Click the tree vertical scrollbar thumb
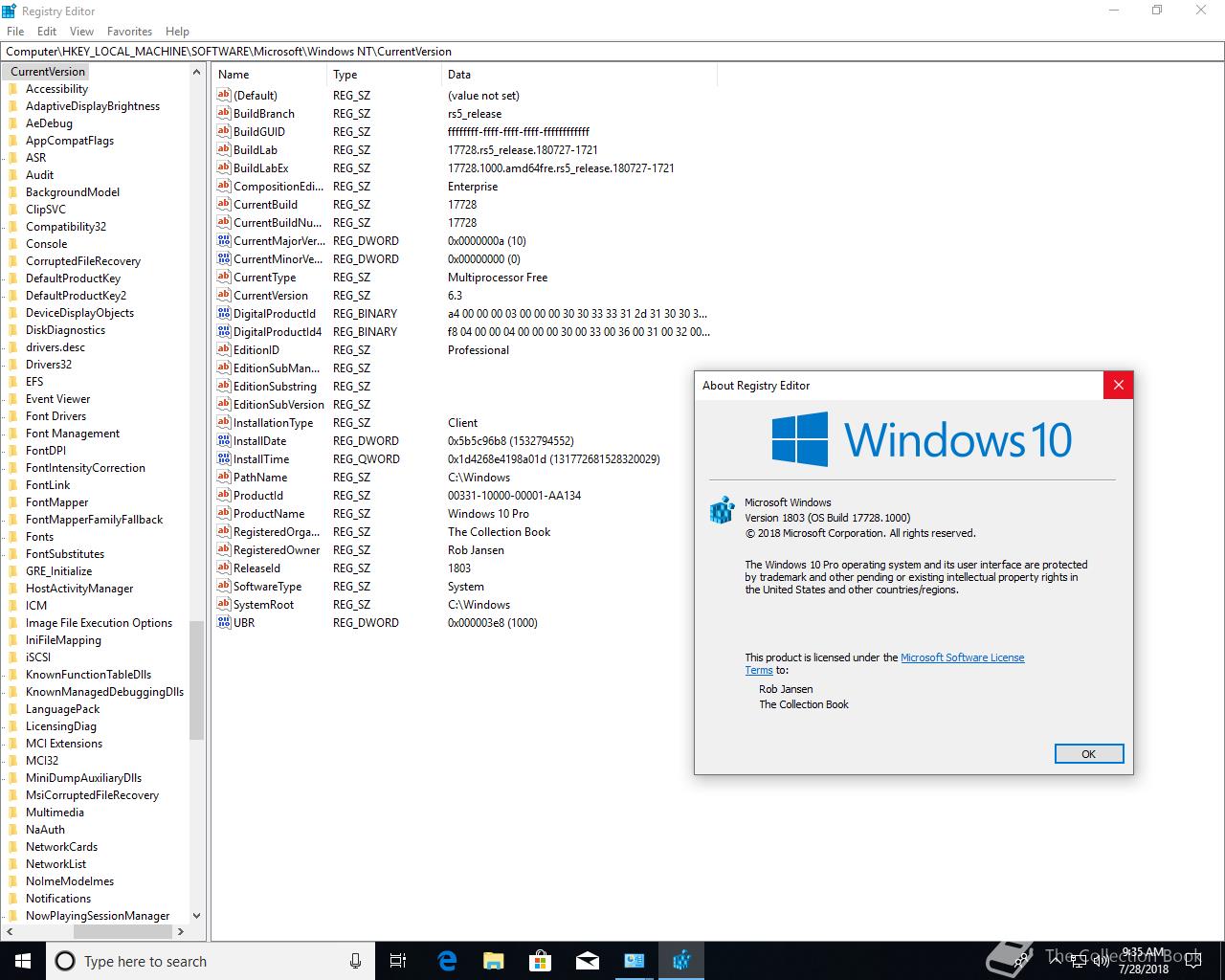The image size is (1225, 980). (x=196, y=680)
